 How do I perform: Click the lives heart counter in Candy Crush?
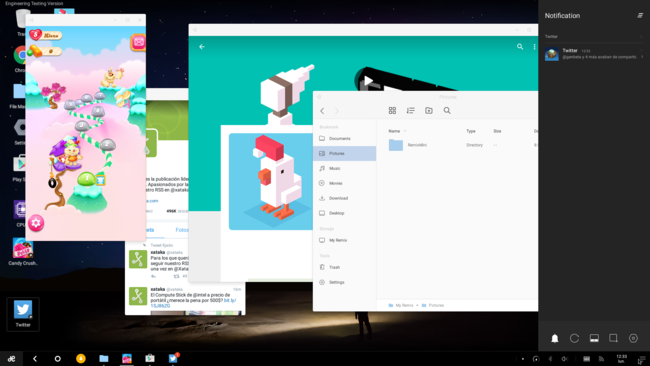point(45,35)
